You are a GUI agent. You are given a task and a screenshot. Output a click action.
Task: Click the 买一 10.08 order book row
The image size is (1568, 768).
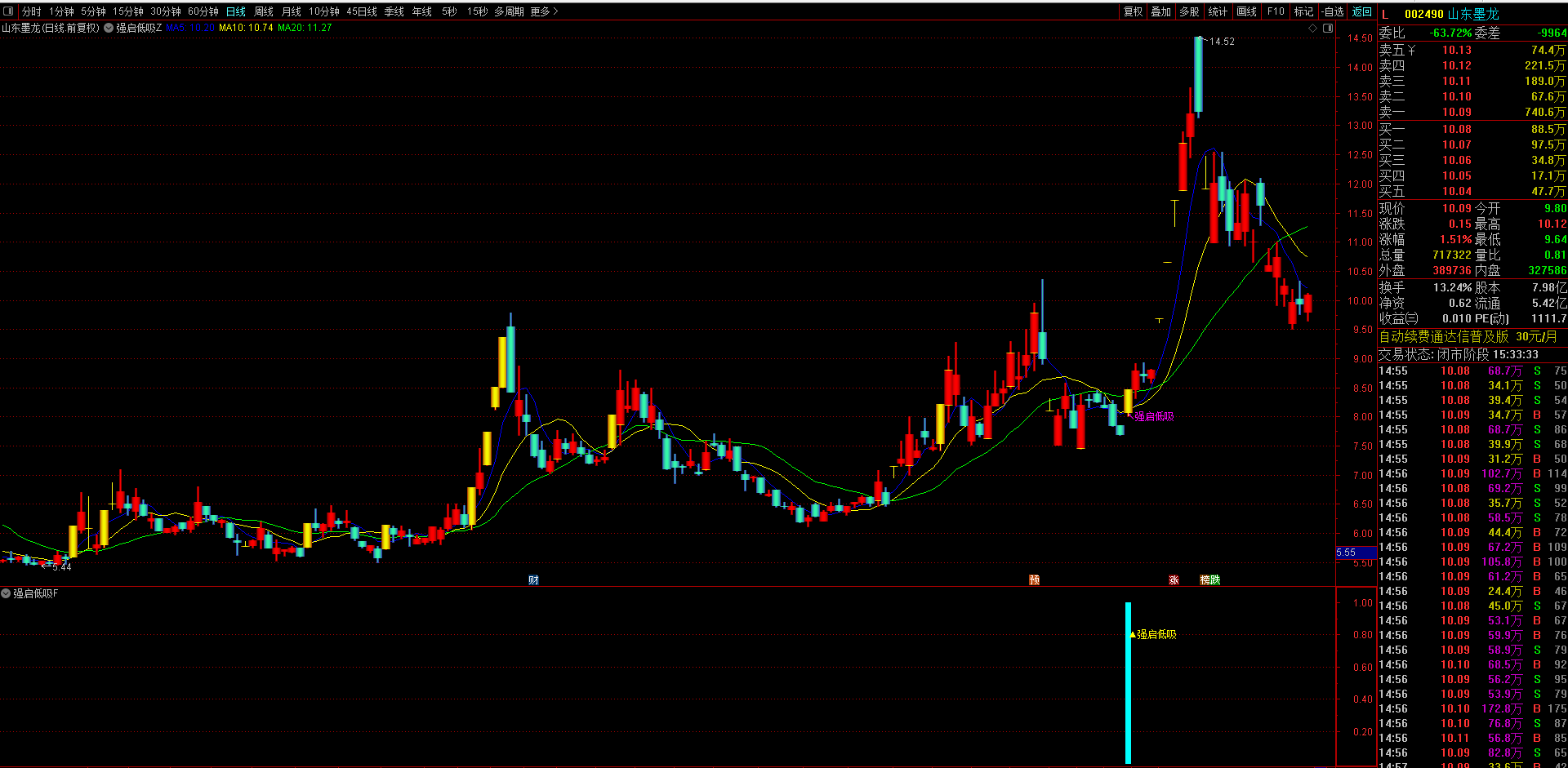[1472, 129]
